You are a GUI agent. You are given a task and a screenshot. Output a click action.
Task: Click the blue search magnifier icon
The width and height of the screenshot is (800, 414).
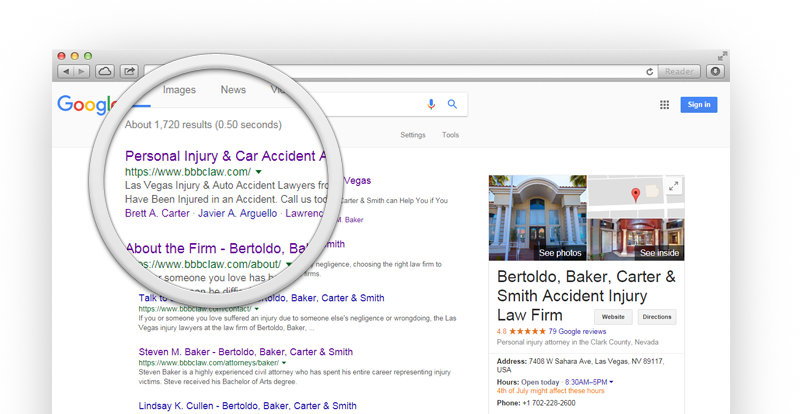pos(452,104)
